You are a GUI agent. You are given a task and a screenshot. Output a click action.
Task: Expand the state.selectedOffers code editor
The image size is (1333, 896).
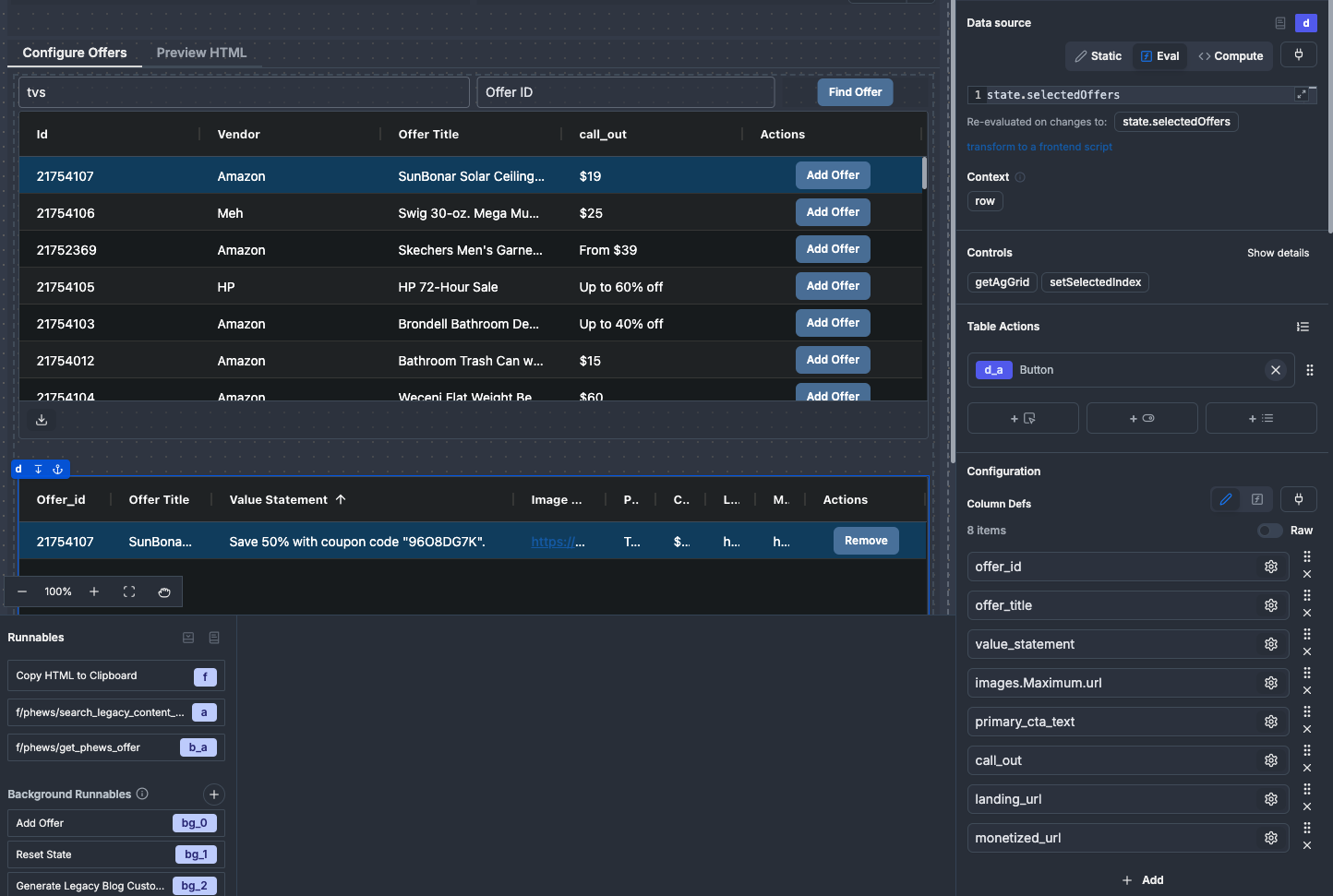(1302, 94)
